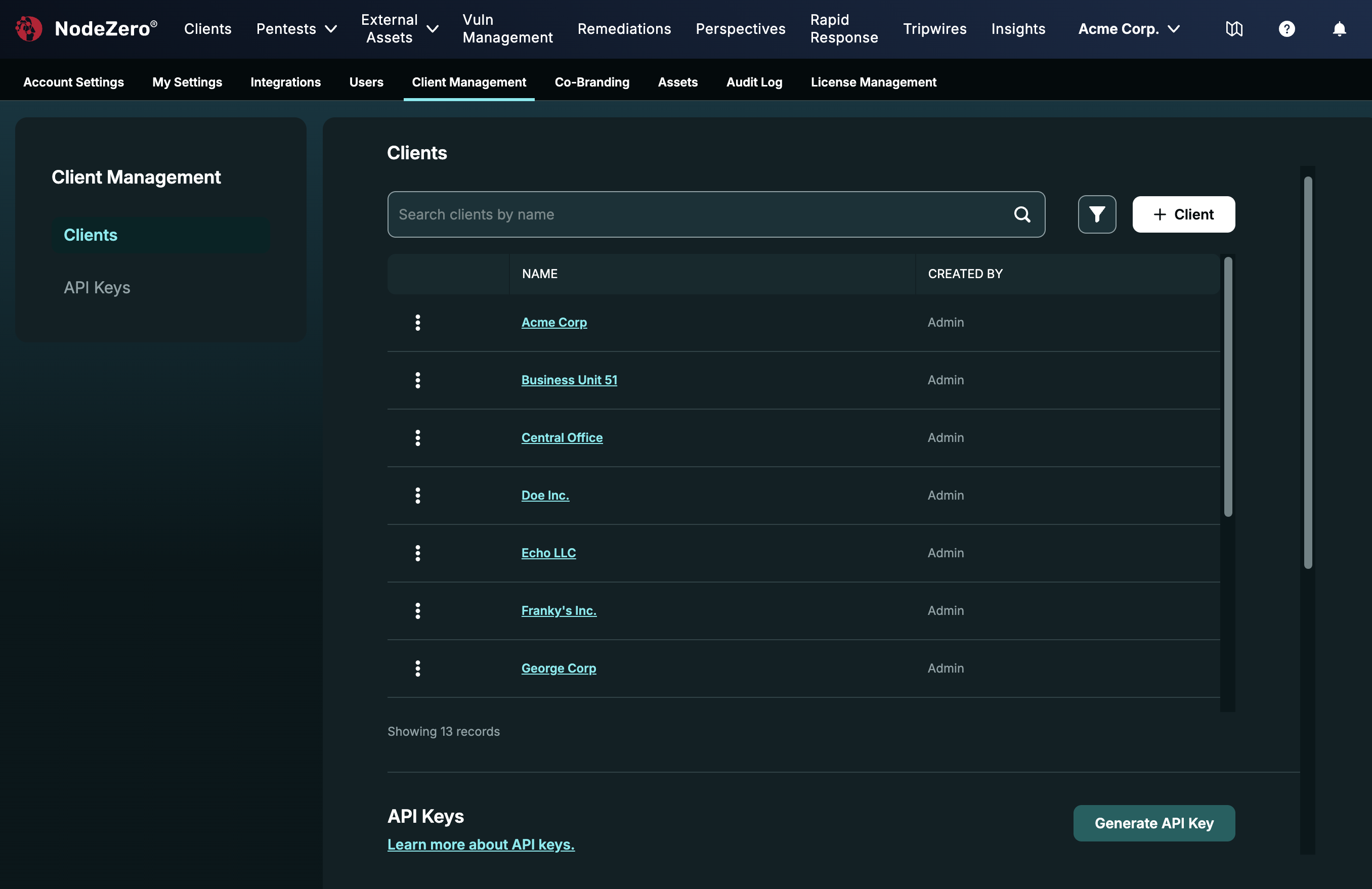
Task: Open the kebab menu for Doe Inc.
Action: point(417,496)
